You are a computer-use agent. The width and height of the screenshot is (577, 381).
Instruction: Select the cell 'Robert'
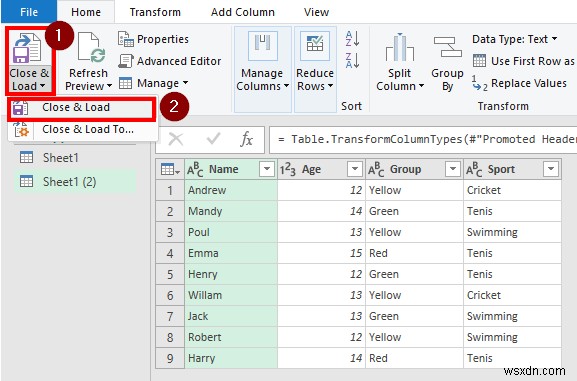tap(231, 337)
